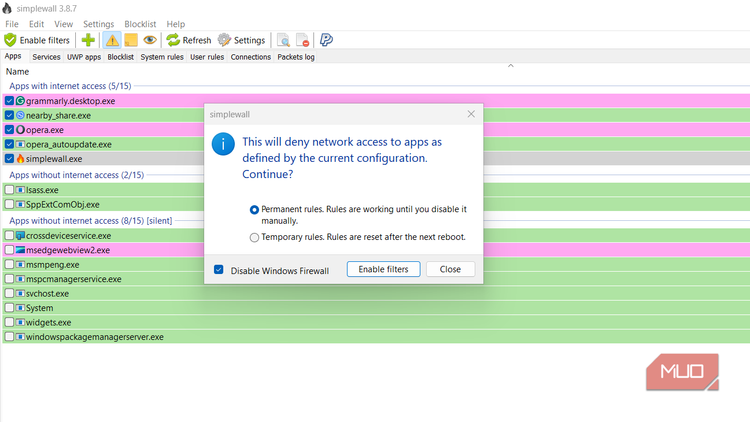The width and height of the screenshot is (750, 422).
Task: Click the sort arrow above the list
Action: click(x=510, y=66)
